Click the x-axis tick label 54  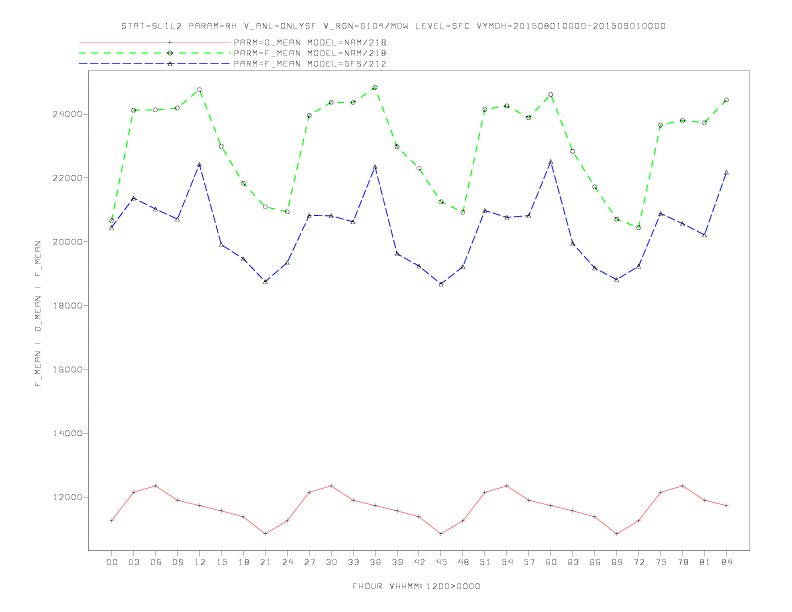click(507, 562)
